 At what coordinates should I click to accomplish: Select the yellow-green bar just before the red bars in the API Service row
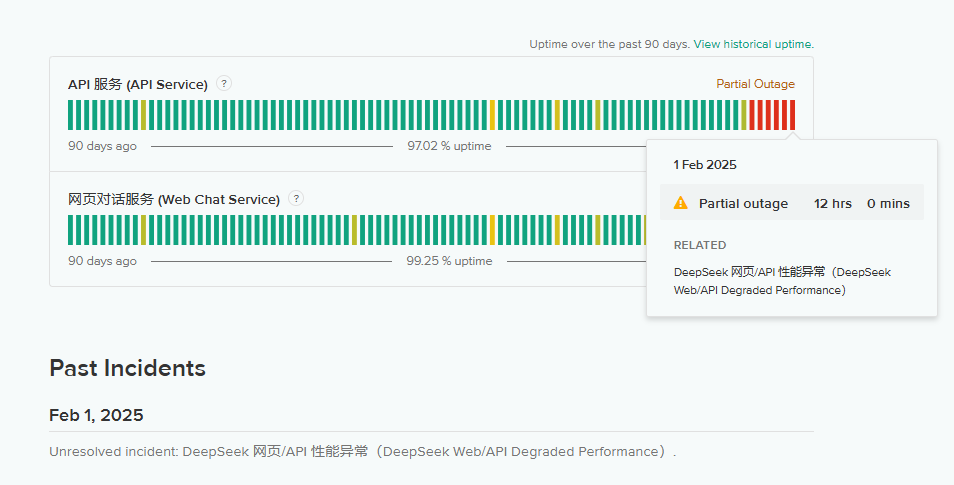click(x=744, y=115)
